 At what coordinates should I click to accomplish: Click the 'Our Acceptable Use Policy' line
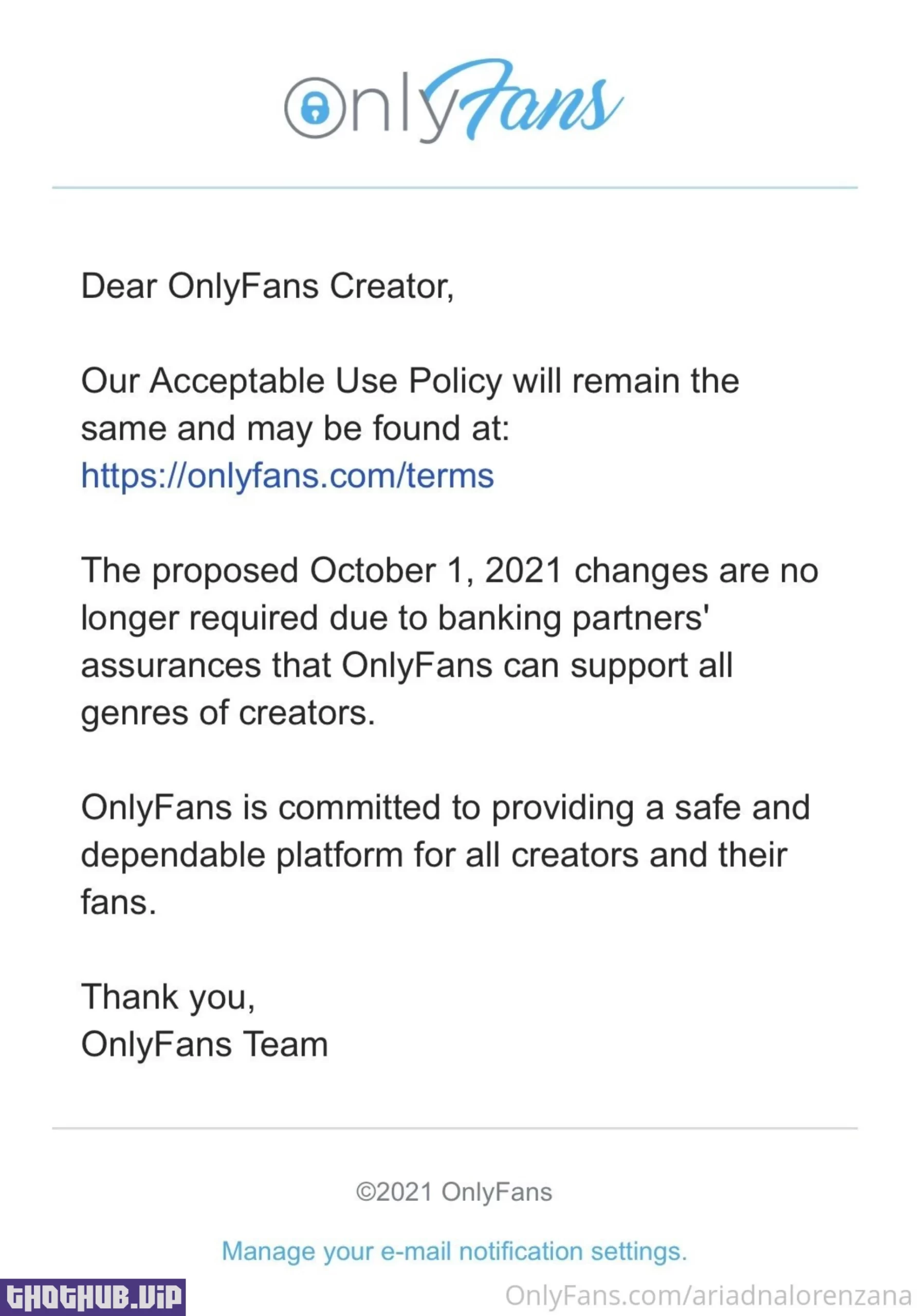[x=410, y=380]
